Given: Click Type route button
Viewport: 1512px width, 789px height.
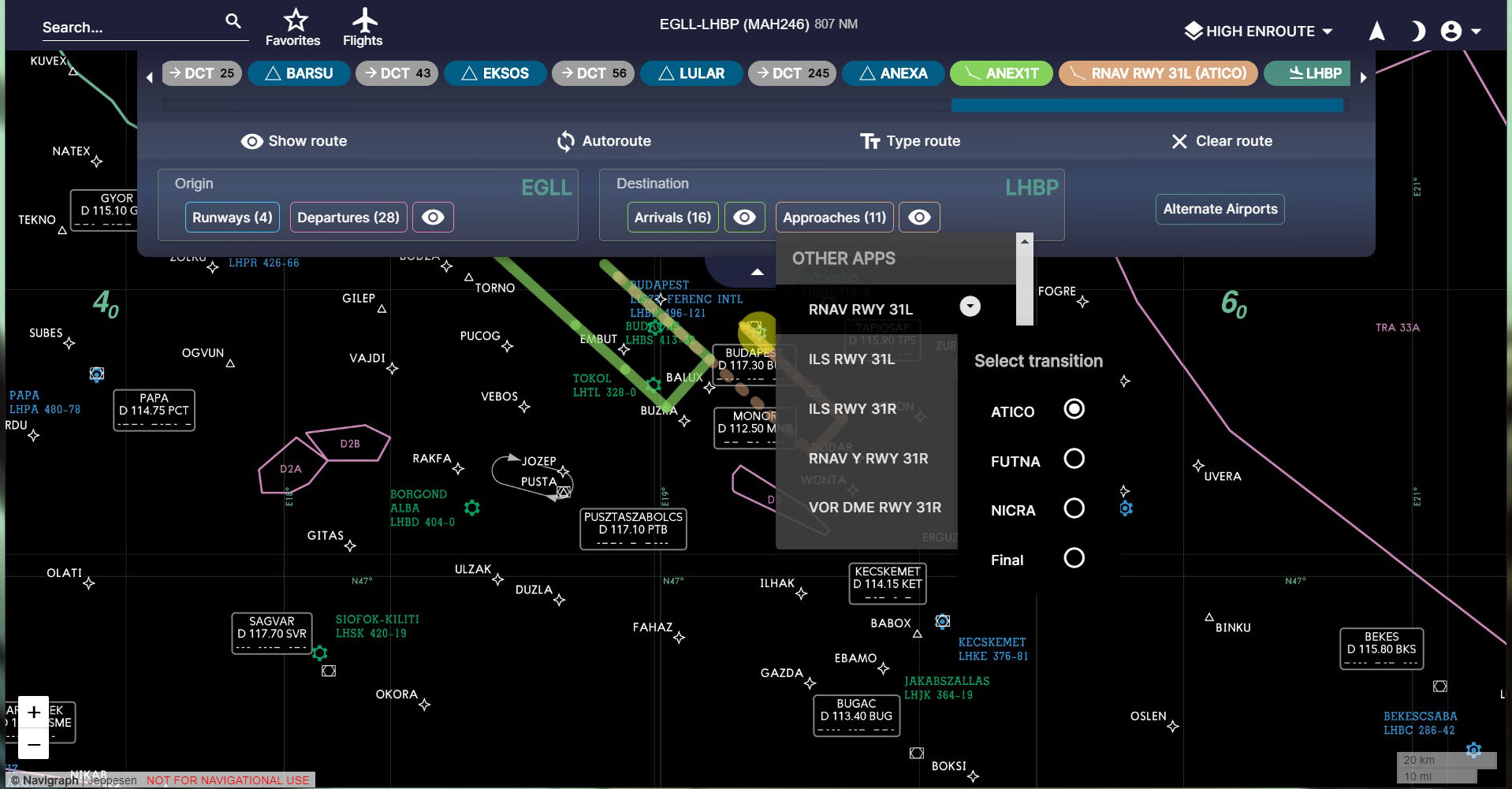Looking at the screenshot, I should [x=910, y=141].
